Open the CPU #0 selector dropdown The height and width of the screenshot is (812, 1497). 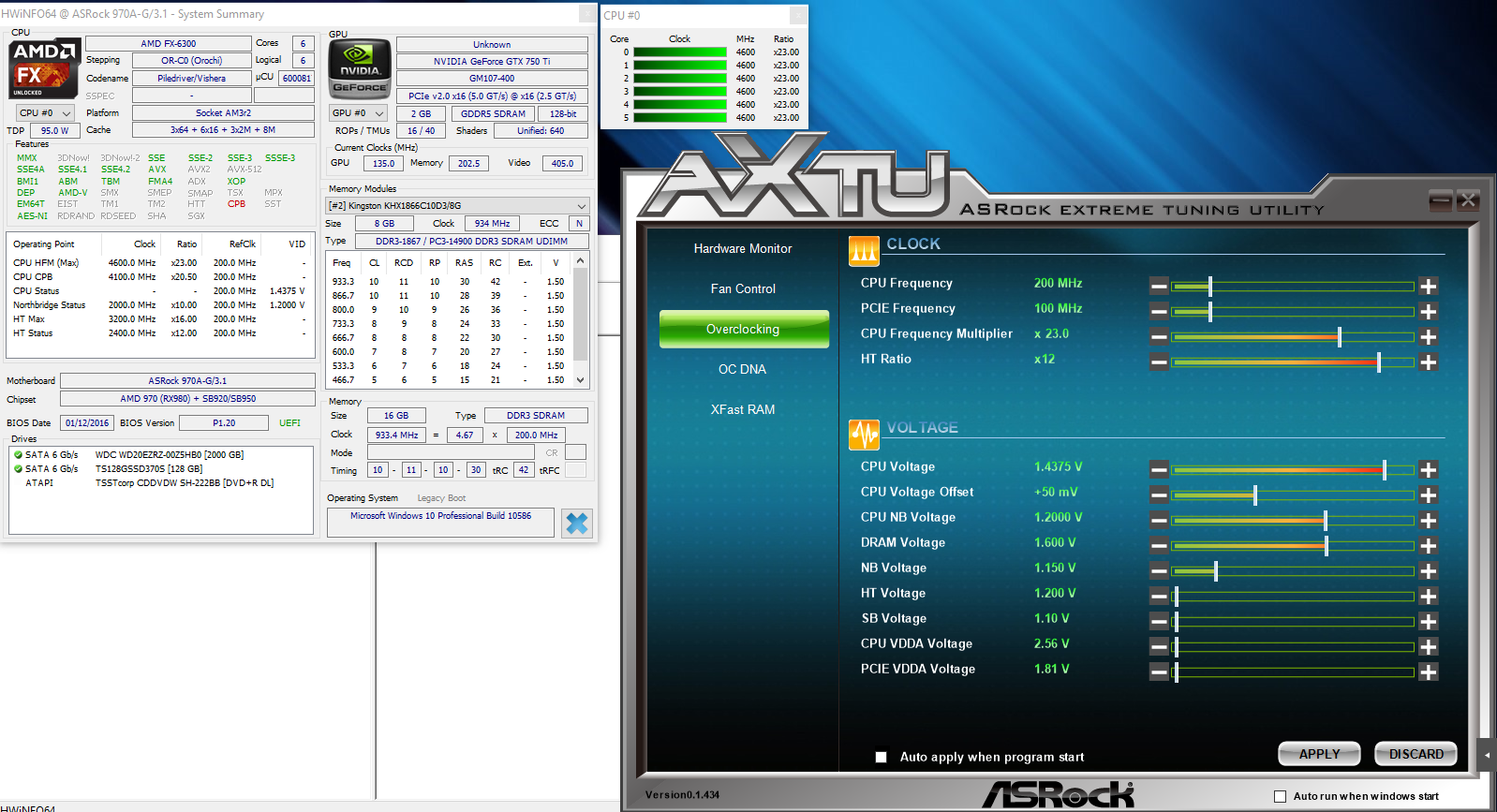coord(45,113)
